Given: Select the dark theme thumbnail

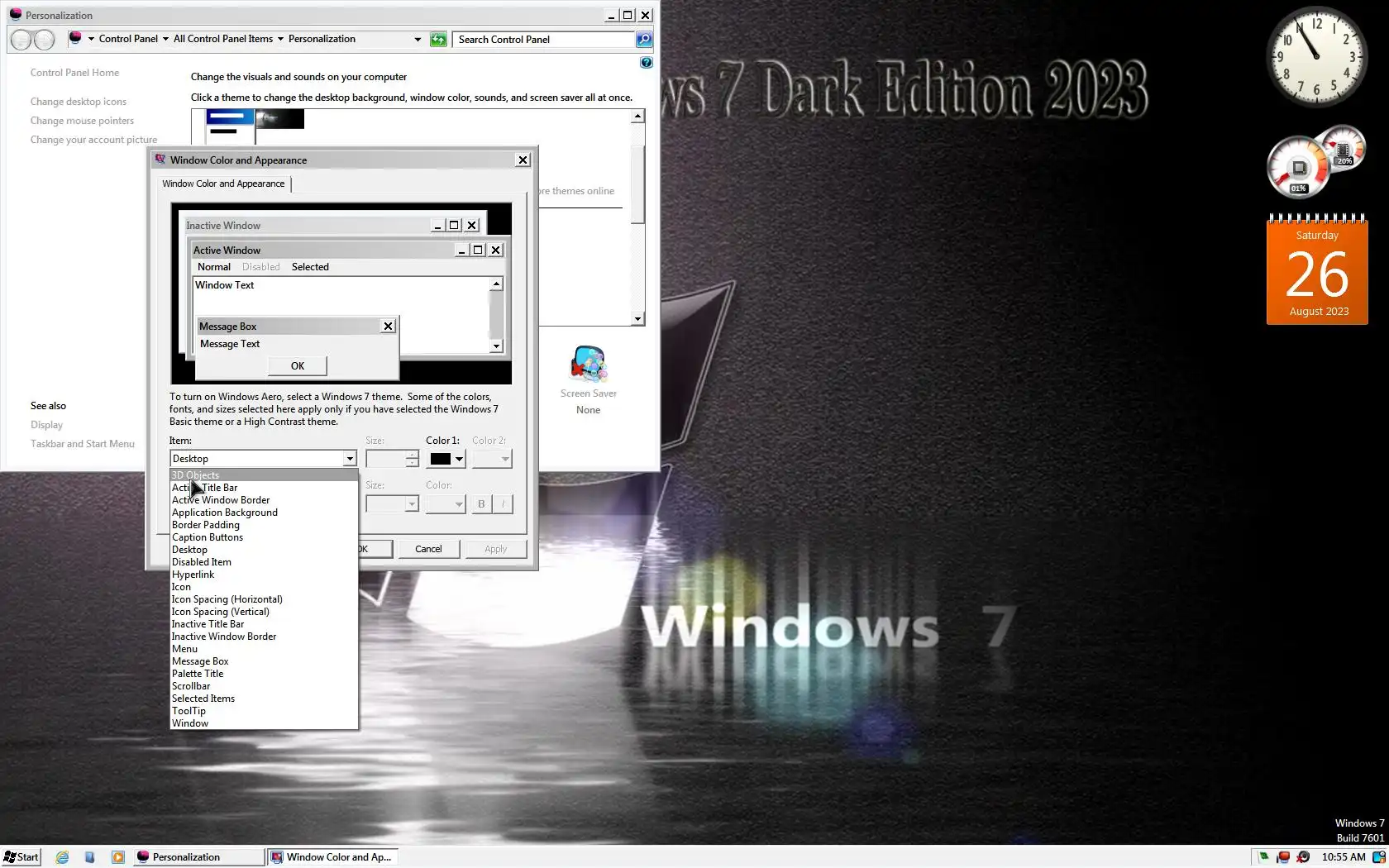Looking at the screenshot, I should tap(279, 119).
